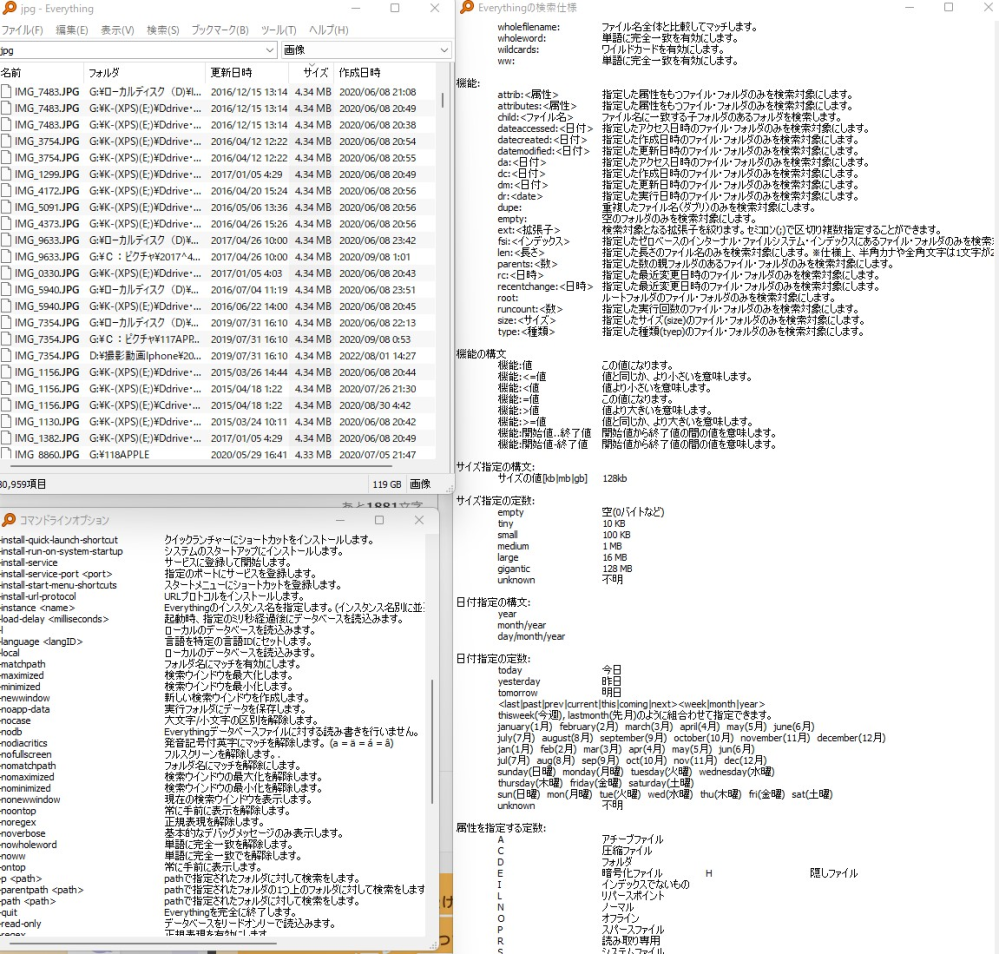The height and width of the screenshot is (954, 999).
Task: Click the file icon of IMG_4172.JPG
Action: pos(6,191)
